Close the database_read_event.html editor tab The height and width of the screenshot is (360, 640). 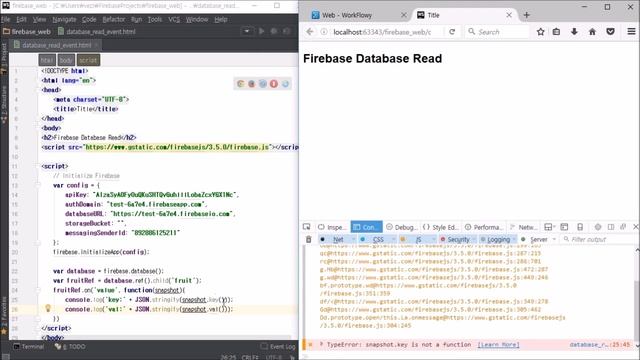tap(97, 45)
